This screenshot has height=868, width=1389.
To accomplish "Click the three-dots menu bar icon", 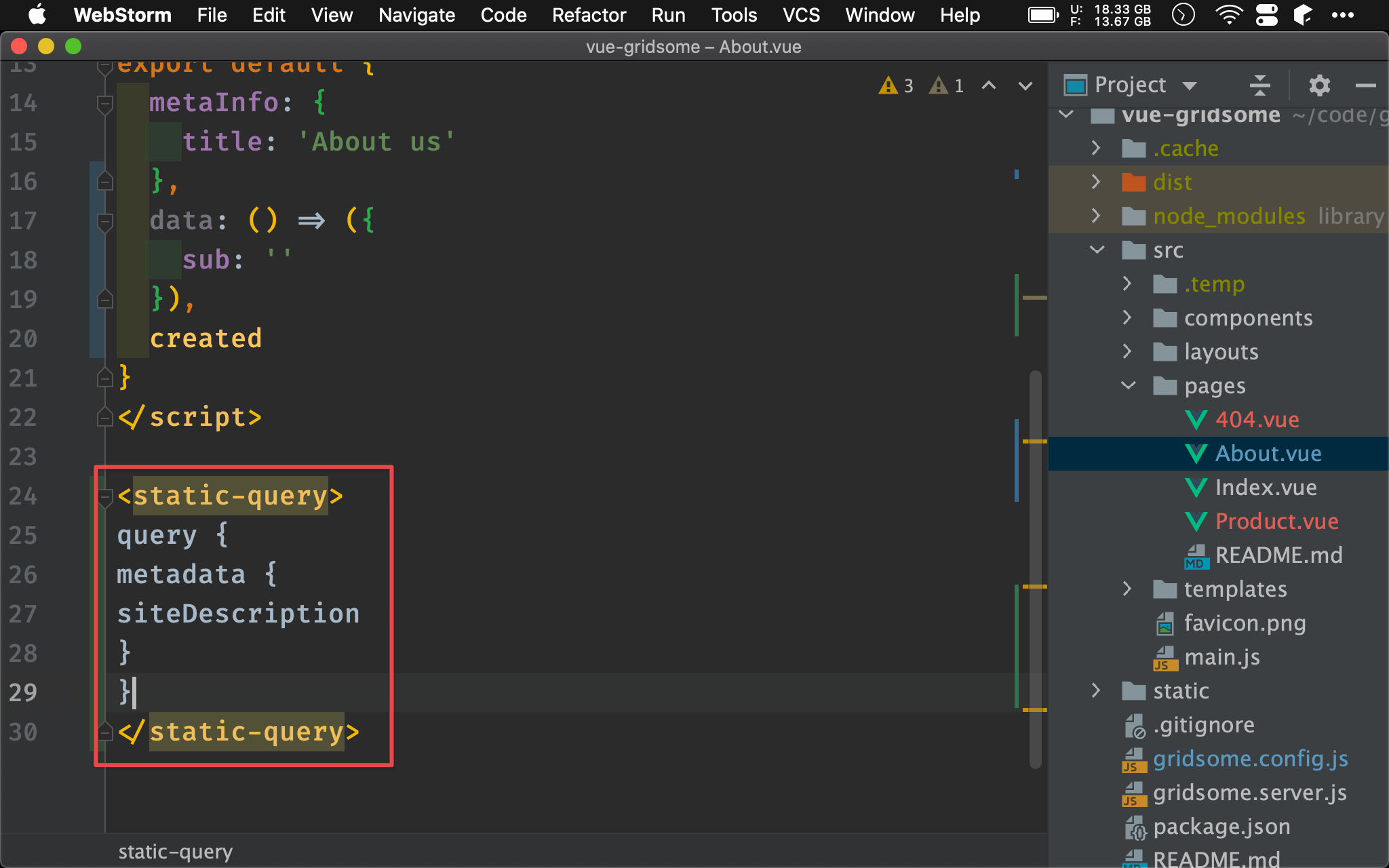I will click(x=1343, y=15).
